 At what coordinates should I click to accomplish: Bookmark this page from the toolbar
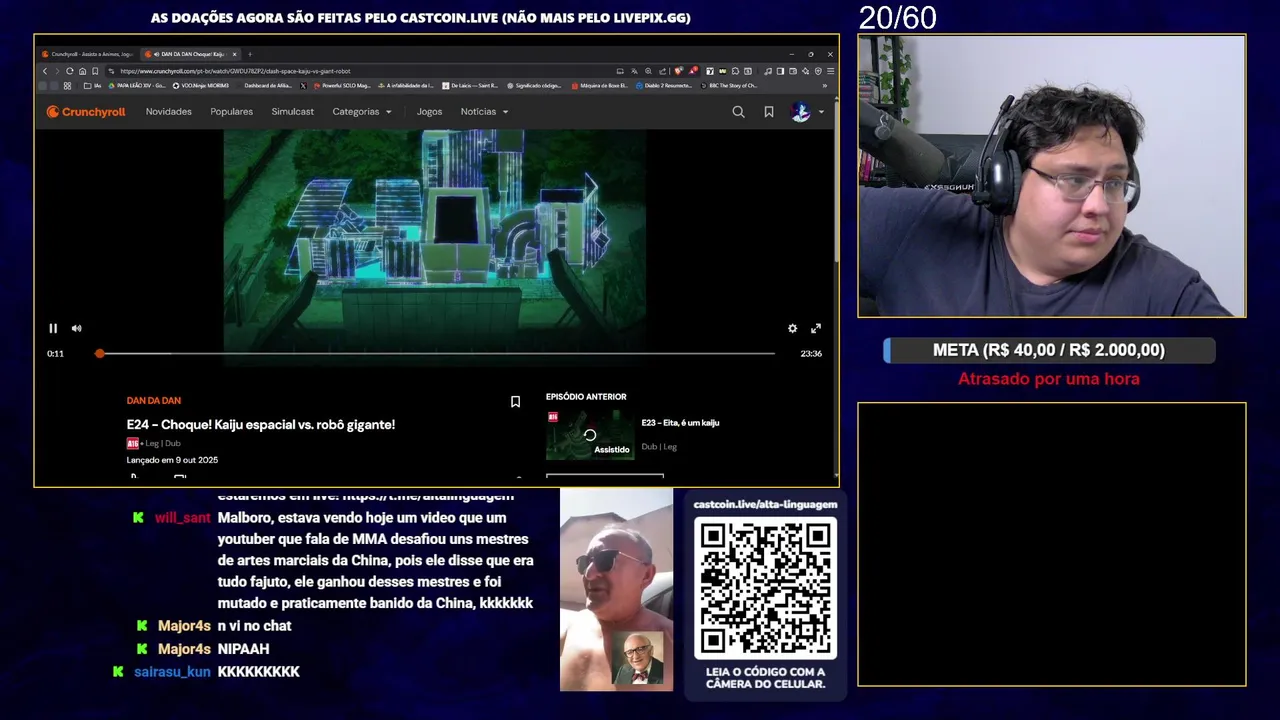pyautogui.click(x=95, y=71)
